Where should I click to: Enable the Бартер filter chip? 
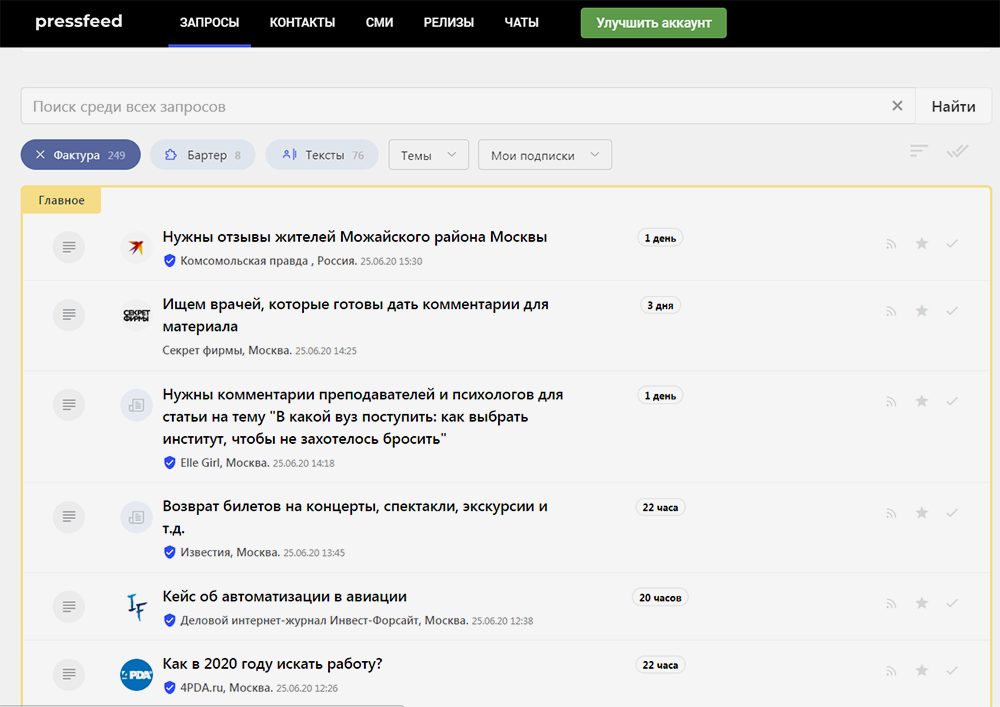(203, 155)
